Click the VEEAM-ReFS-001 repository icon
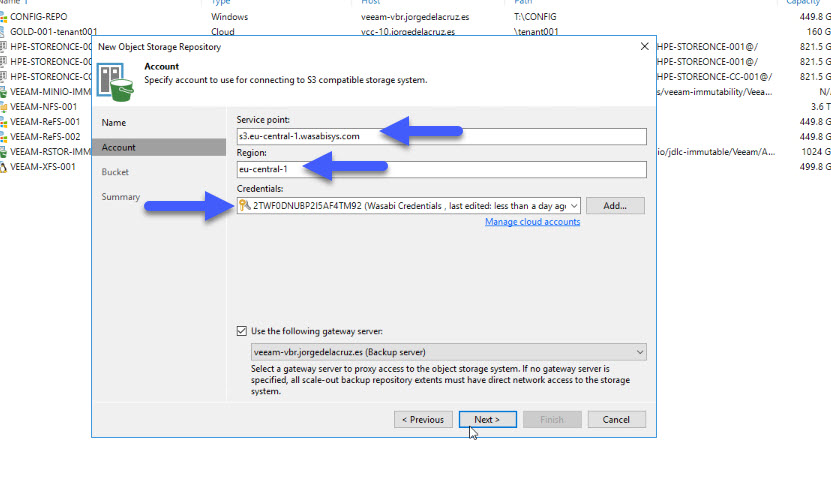 tap(3, 122)
